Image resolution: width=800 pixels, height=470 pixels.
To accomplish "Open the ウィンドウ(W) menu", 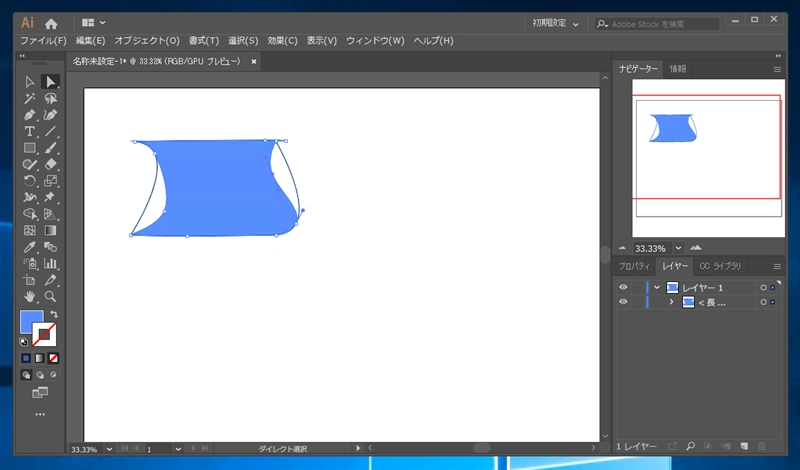I will click(375, 41).
